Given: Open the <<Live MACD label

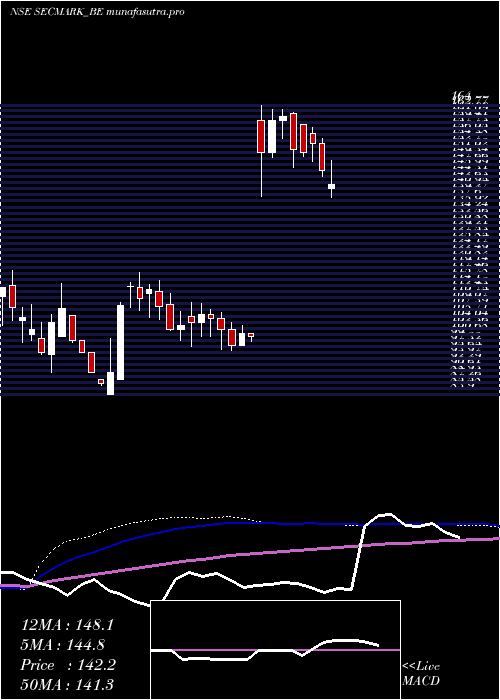Looking at the screenshot, I should [x=421, y=674].
